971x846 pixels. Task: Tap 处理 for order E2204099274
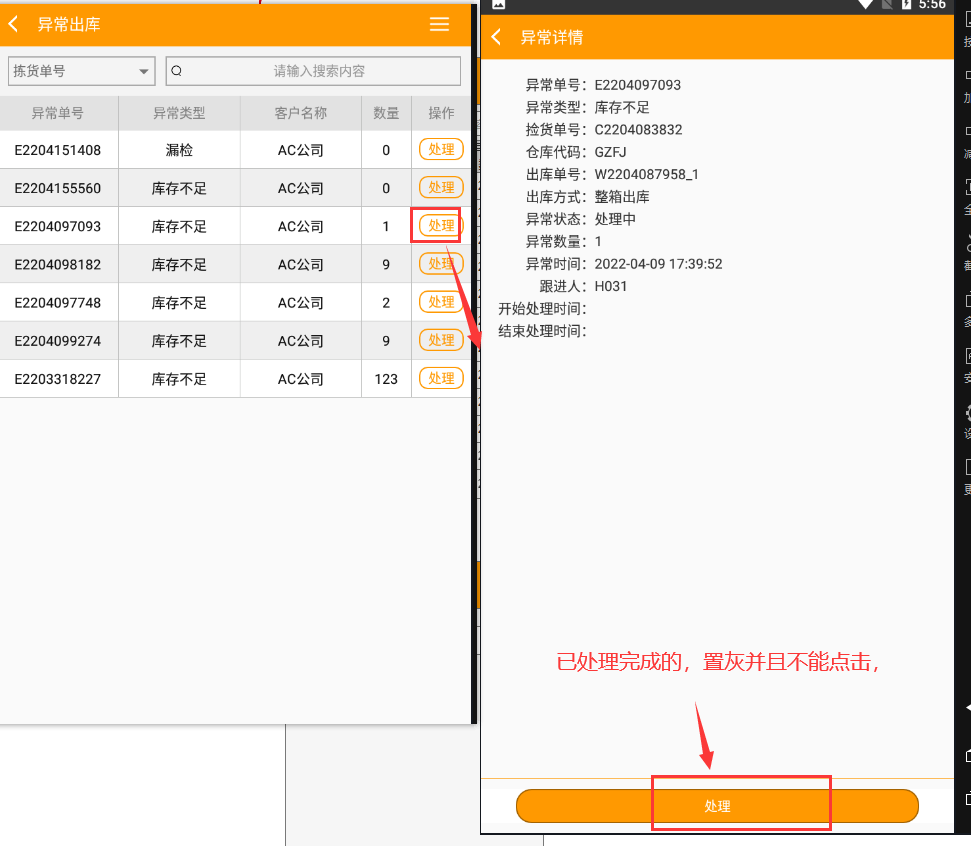coord(441,340)
